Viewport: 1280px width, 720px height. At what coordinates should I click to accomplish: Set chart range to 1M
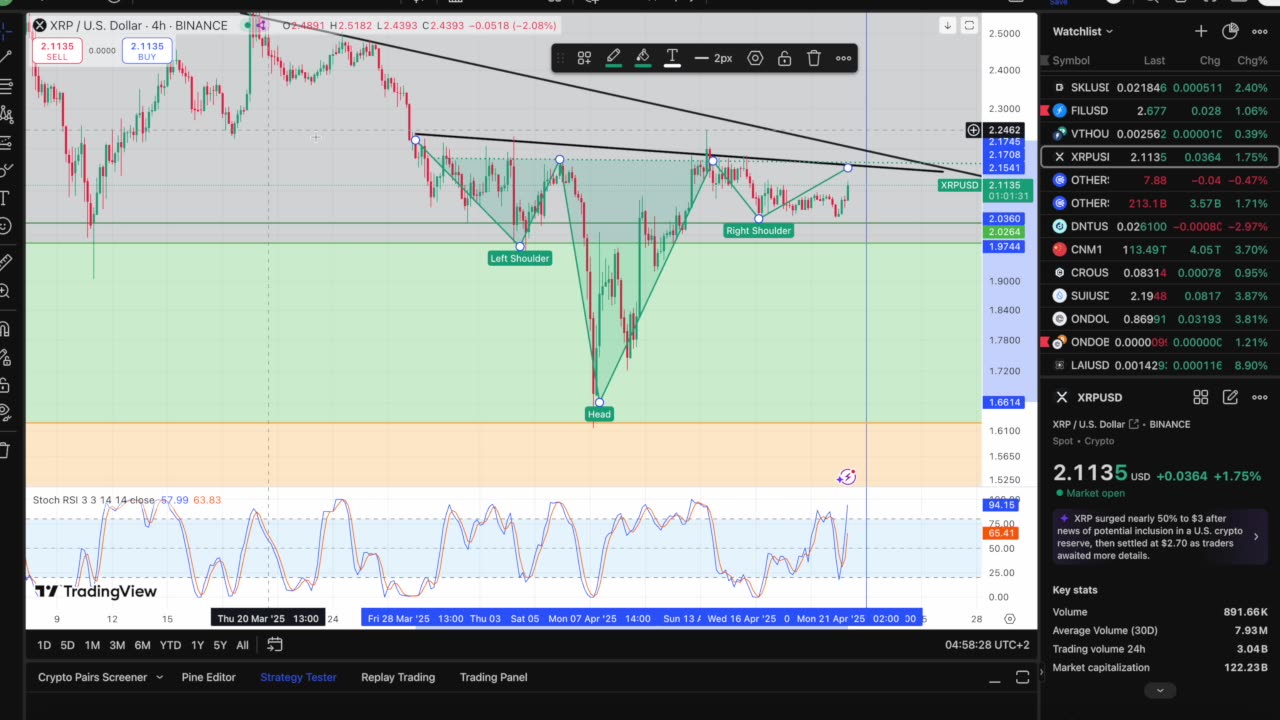92,645
